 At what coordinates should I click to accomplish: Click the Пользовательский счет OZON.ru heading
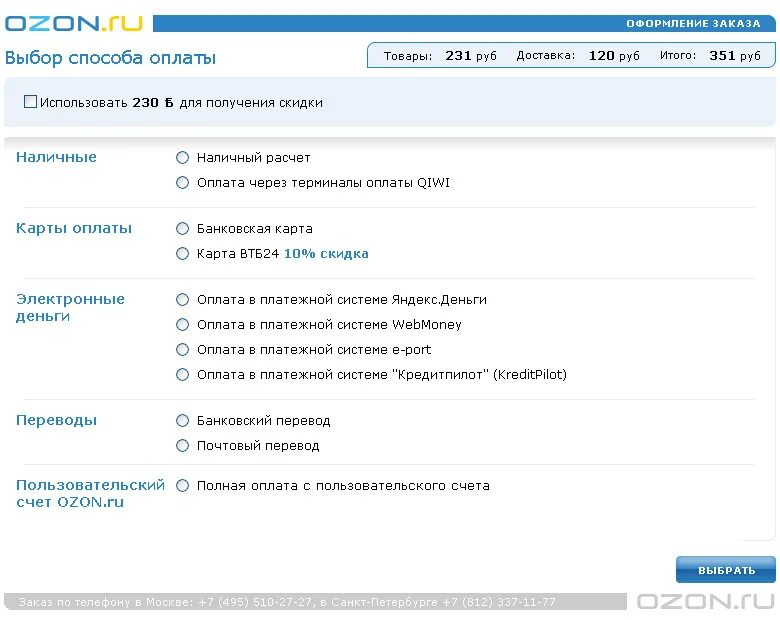tap(90, 493)
